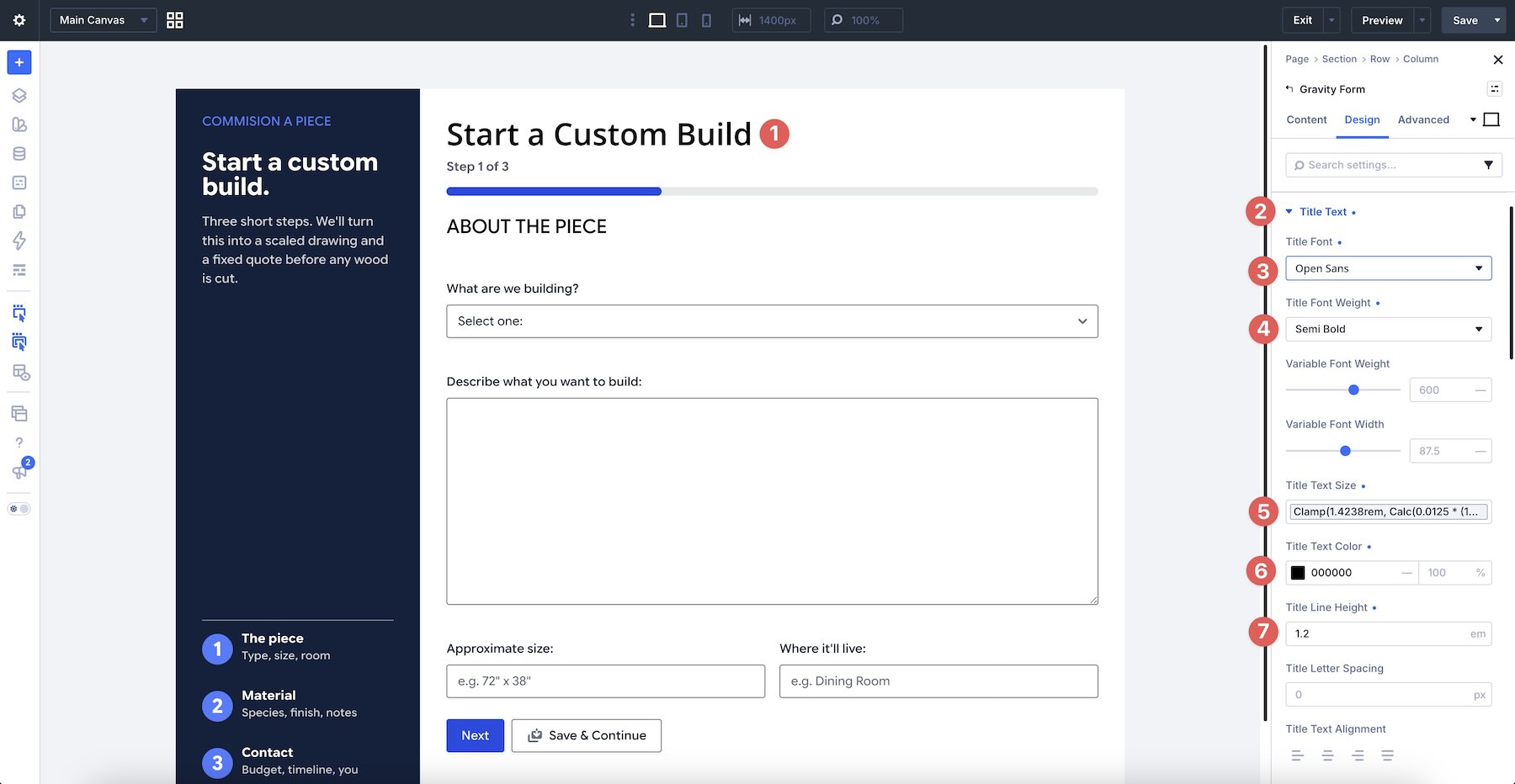
Task: Open the three-dot responsive options menu
Action: (x=632, y=20)
